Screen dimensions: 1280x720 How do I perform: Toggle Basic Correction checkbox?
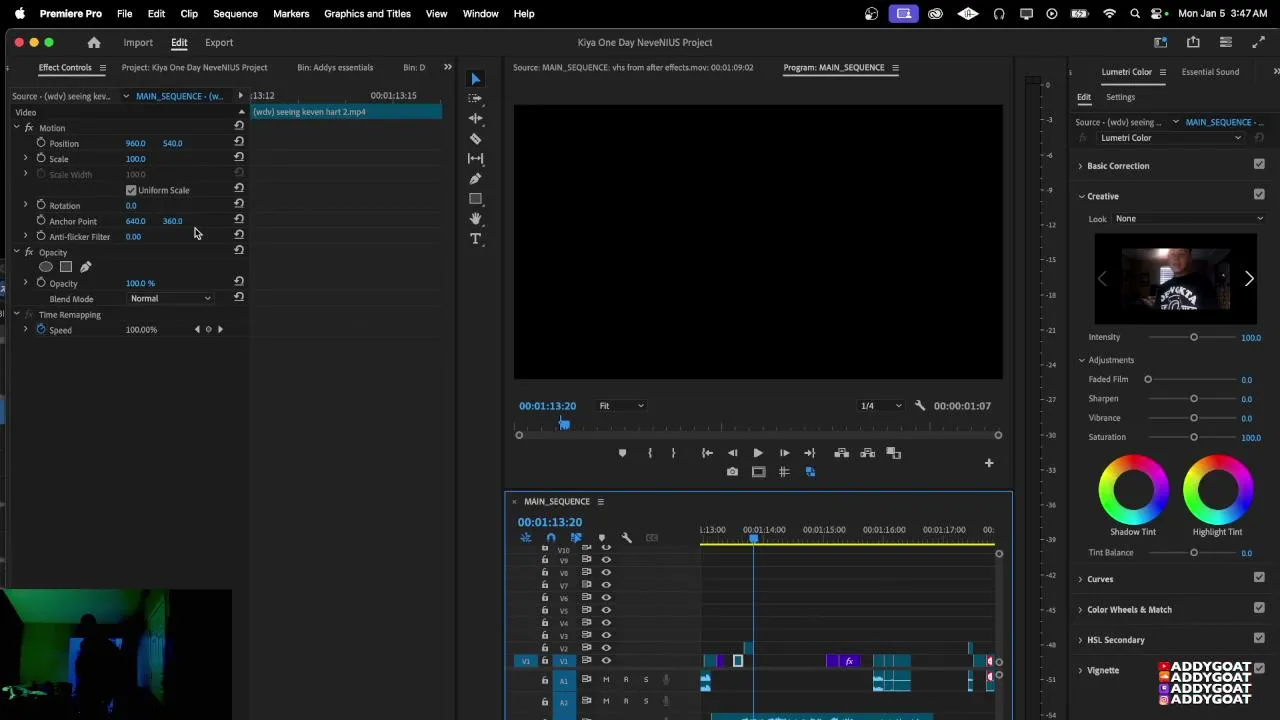[x=1259, y=165]
